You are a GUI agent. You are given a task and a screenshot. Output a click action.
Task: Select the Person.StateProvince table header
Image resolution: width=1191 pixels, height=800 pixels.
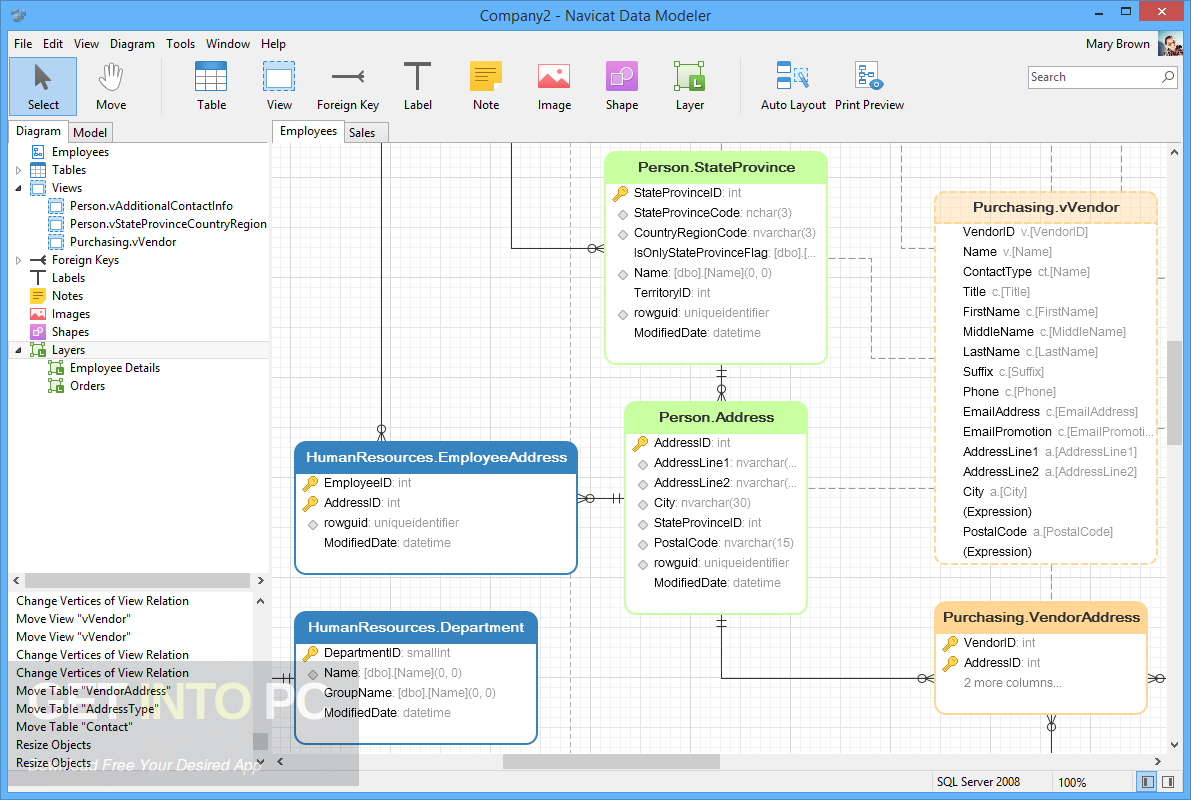coord(716,167)
